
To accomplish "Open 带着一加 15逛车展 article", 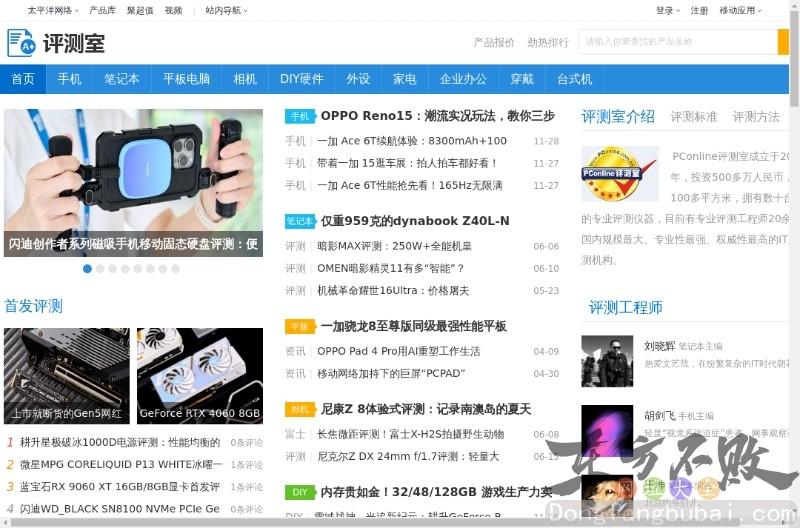I will (407, 163).
